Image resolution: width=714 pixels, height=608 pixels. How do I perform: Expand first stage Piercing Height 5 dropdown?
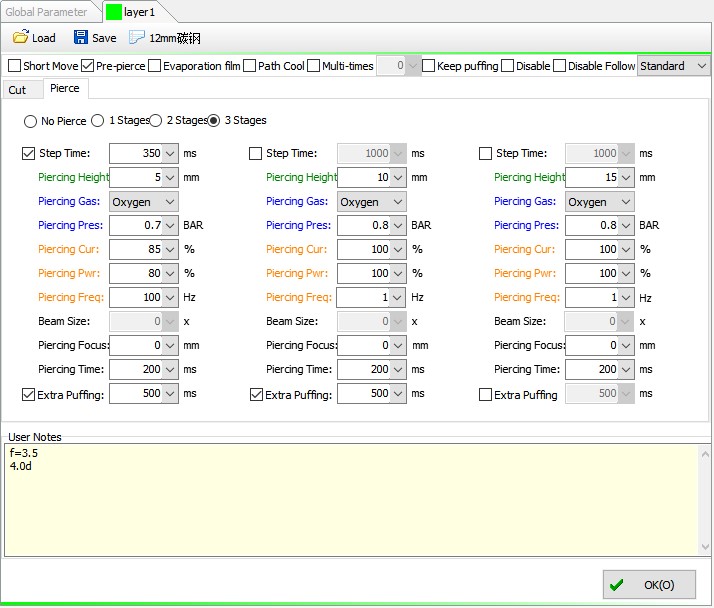pyautogui.click(x=170, y=178)
